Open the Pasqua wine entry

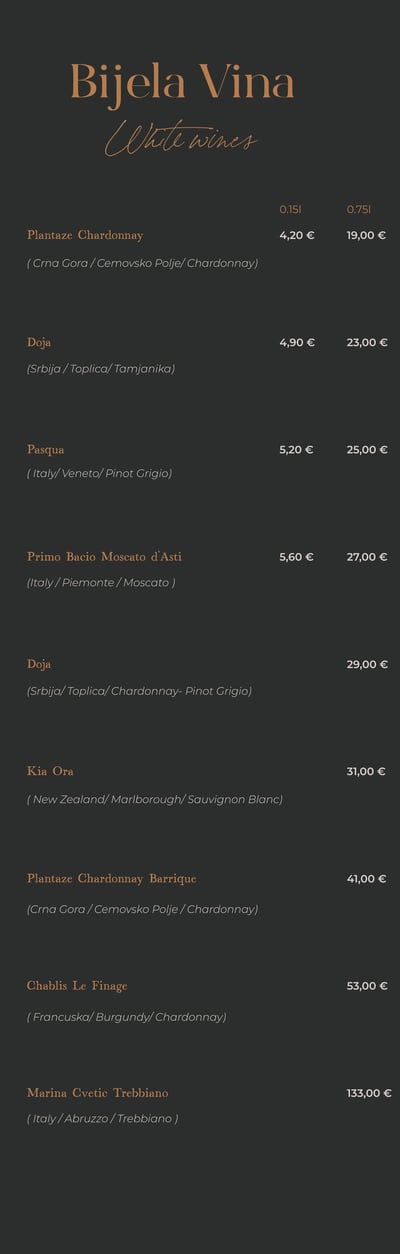[x=45, y=450]
